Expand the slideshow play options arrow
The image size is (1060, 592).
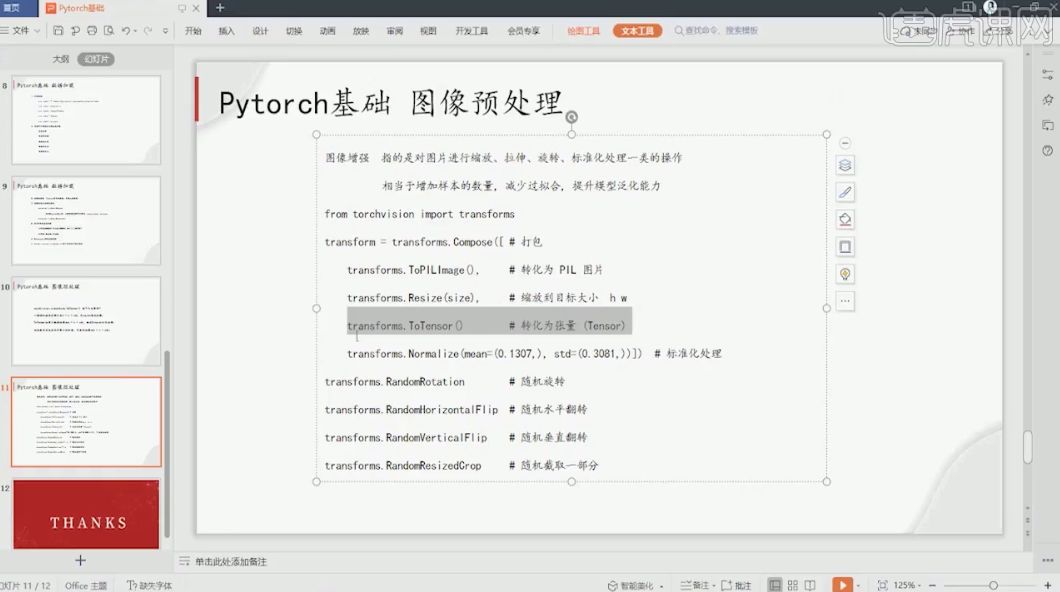pyautogui.click(x=859, y=586)
